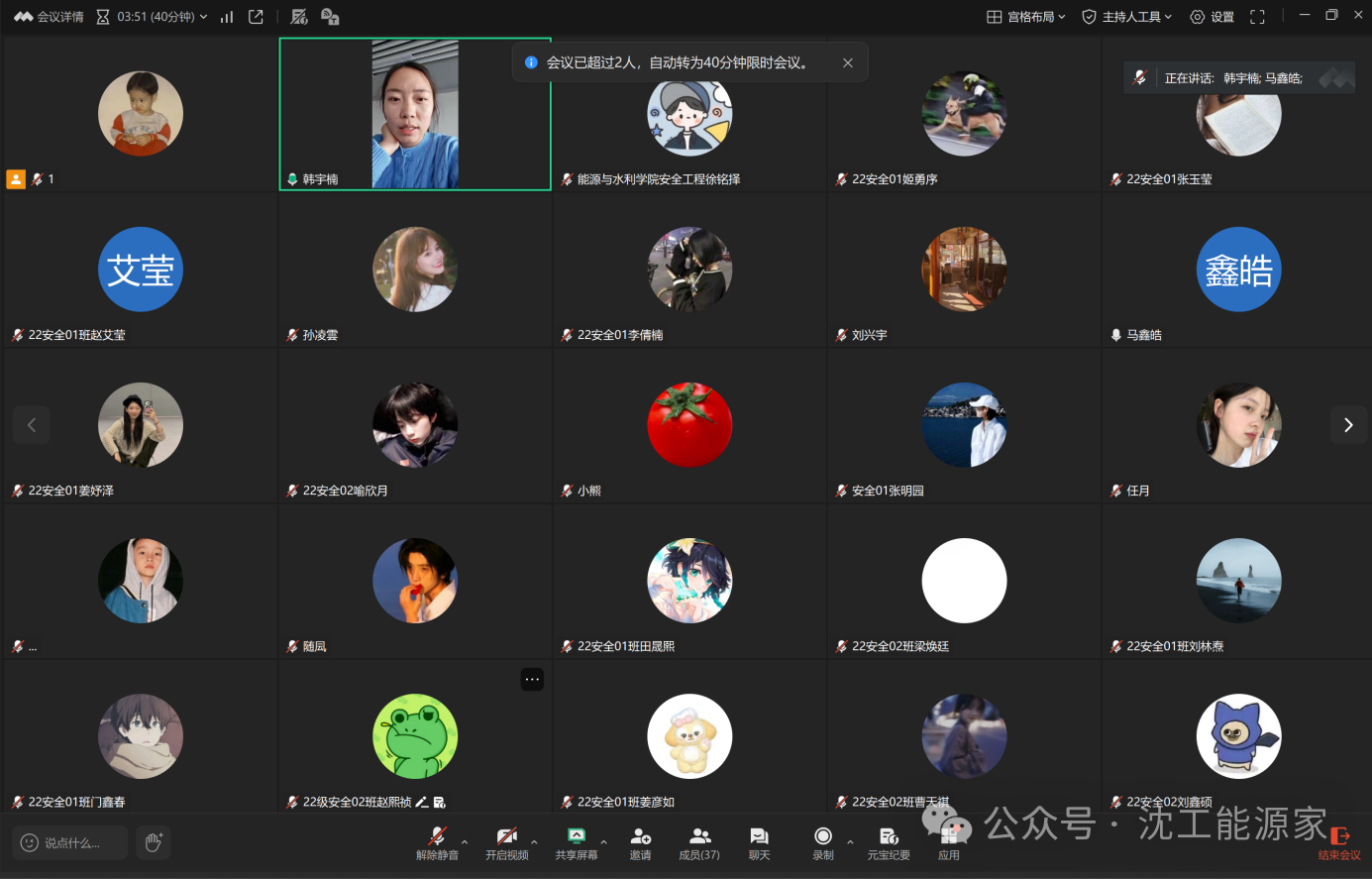The image size is (1372, 879).
Task: Open 元宝纪要 meeting notes
Action: 889,837
